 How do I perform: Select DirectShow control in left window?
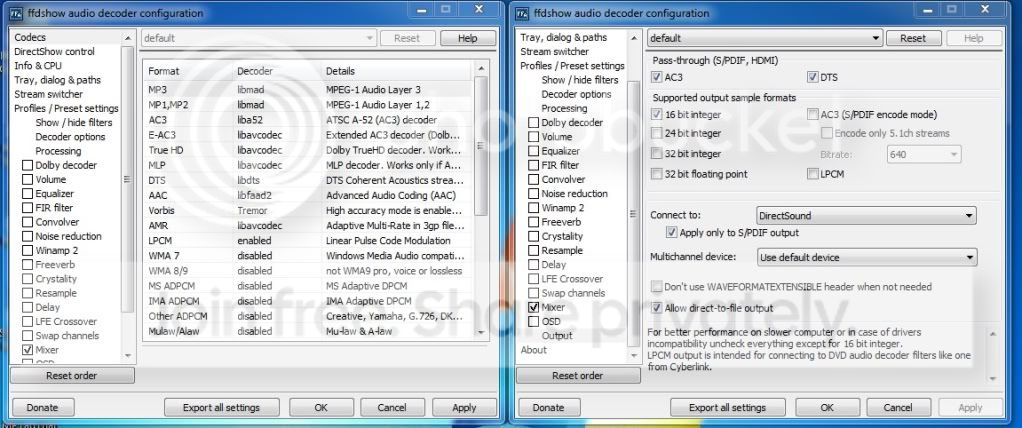coord(54,51)
